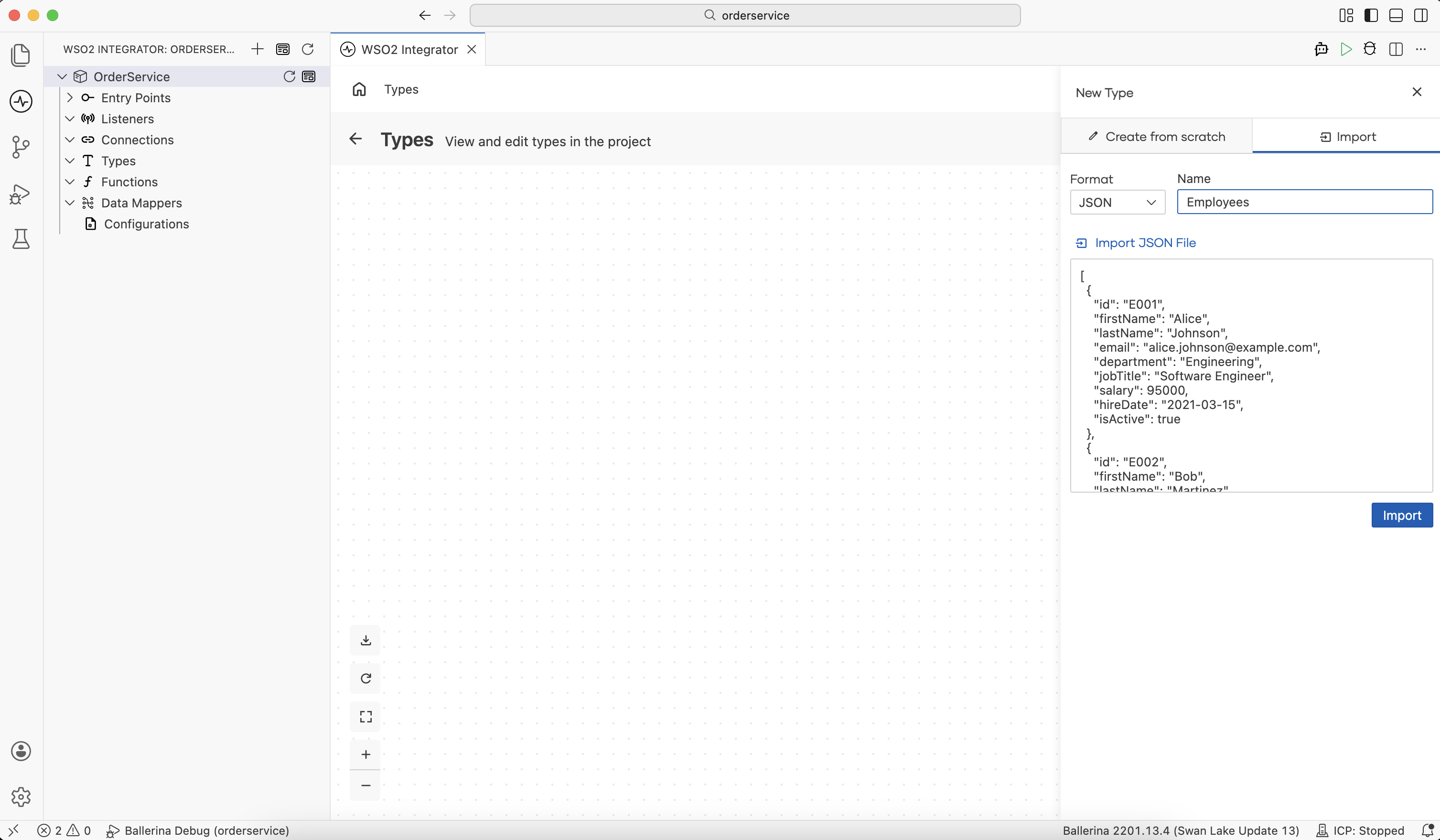Open the AI copilot robot icon
Viewport: 1440px width, 840px height.
[x=1321, y=49]
